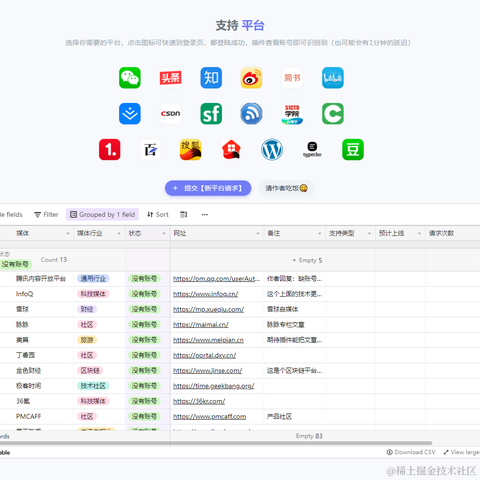Open the www.infoq.cn link
This screenshot has width=480, height=480.
coord(205,294)
